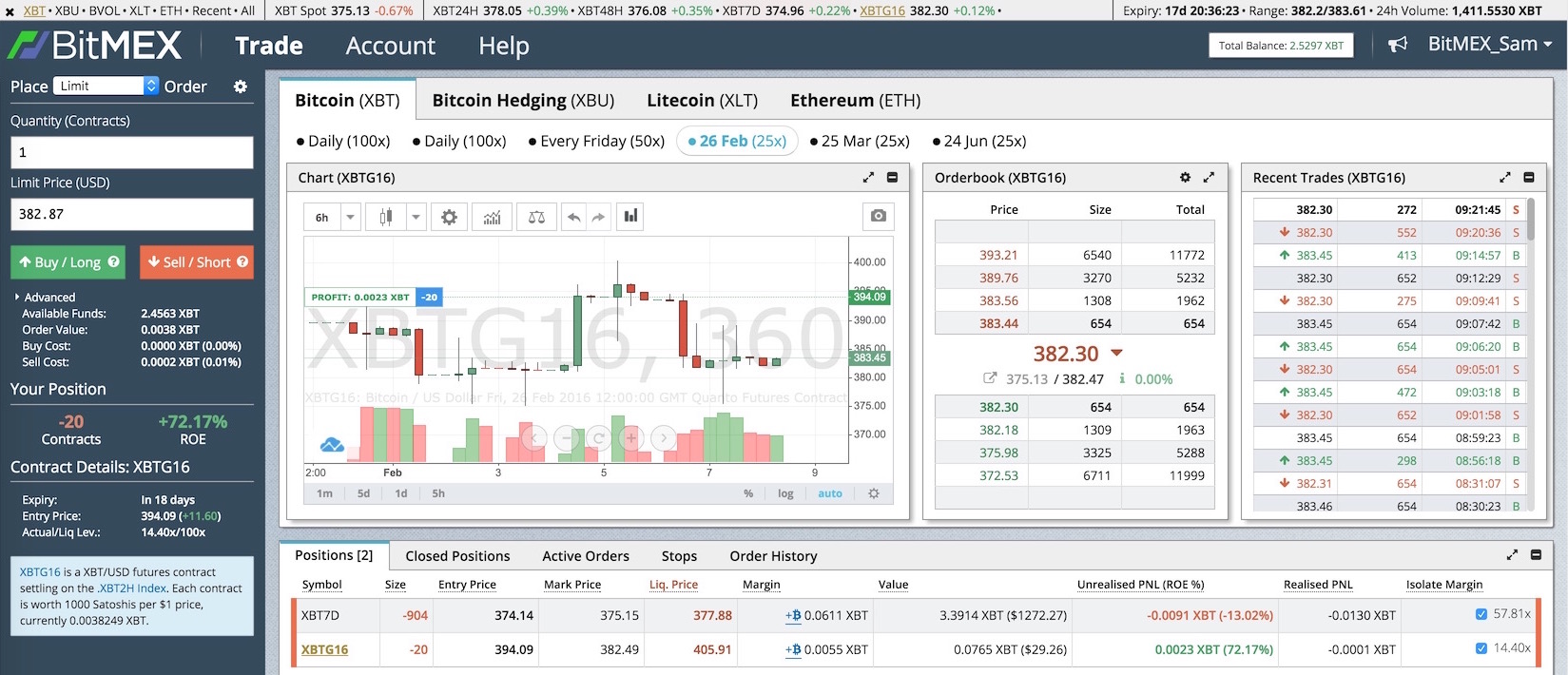Click the Quantity (Contracts) input field
This screenshot has height=675, width=1568.
coord(132,152)
